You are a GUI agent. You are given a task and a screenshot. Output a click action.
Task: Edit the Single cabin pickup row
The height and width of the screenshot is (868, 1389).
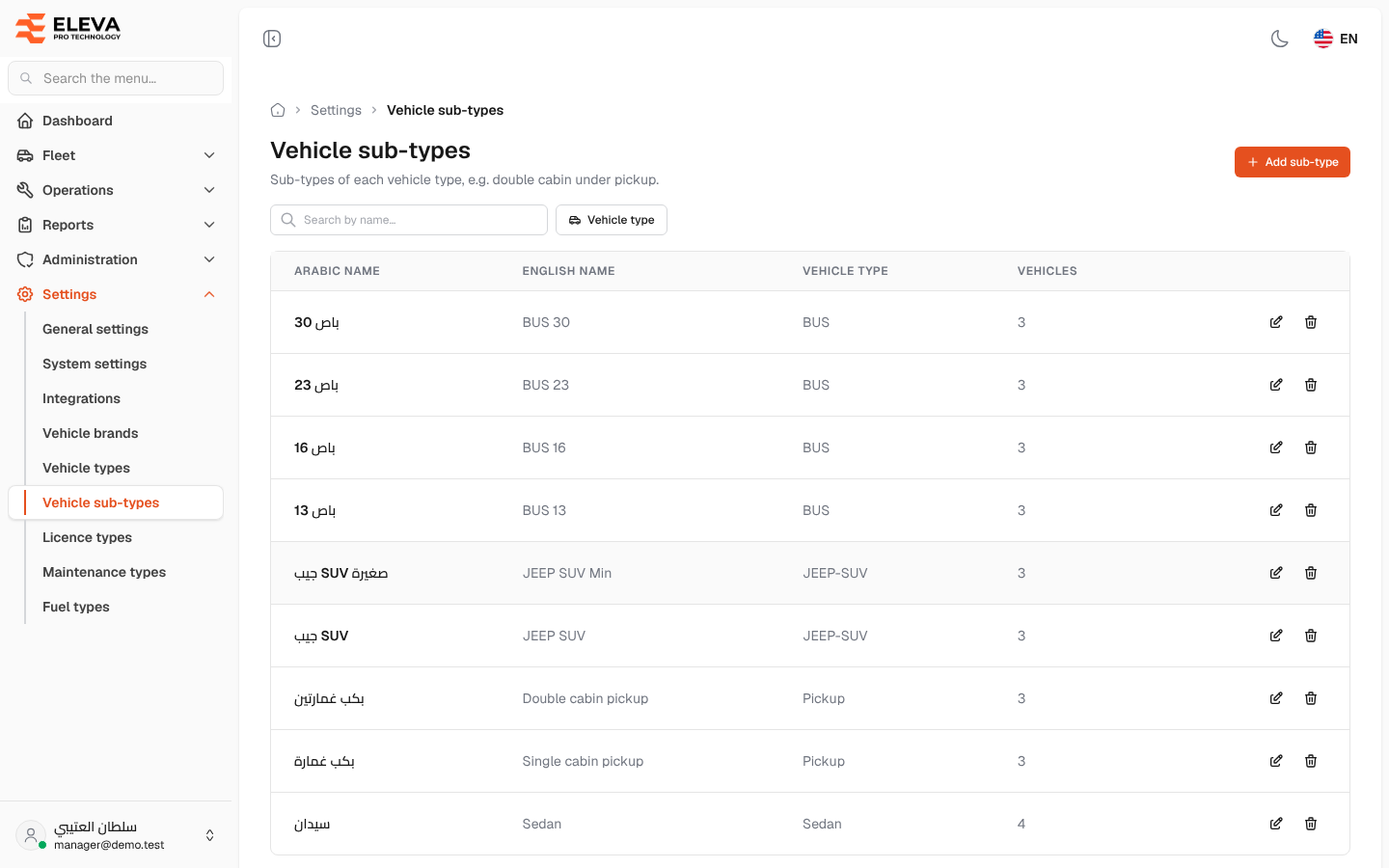point(1276,761)
